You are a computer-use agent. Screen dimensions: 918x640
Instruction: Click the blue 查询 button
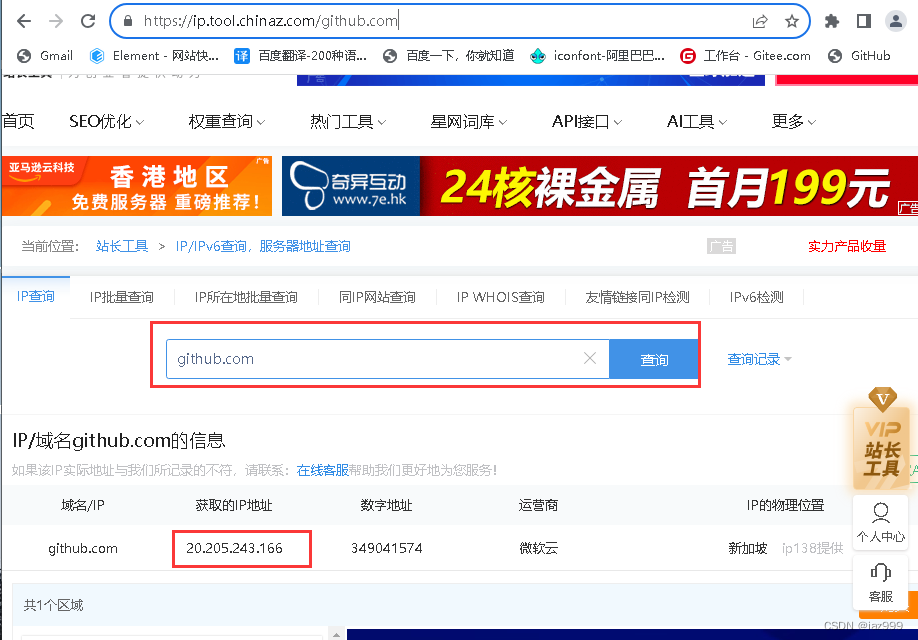click(x=654, y=359)
